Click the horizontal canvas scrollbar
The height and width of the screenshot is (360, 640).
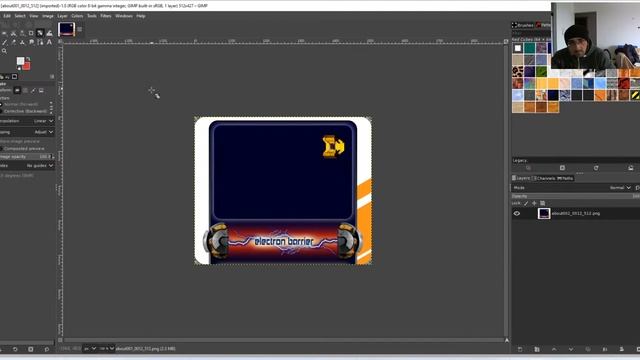coord(284,340)
